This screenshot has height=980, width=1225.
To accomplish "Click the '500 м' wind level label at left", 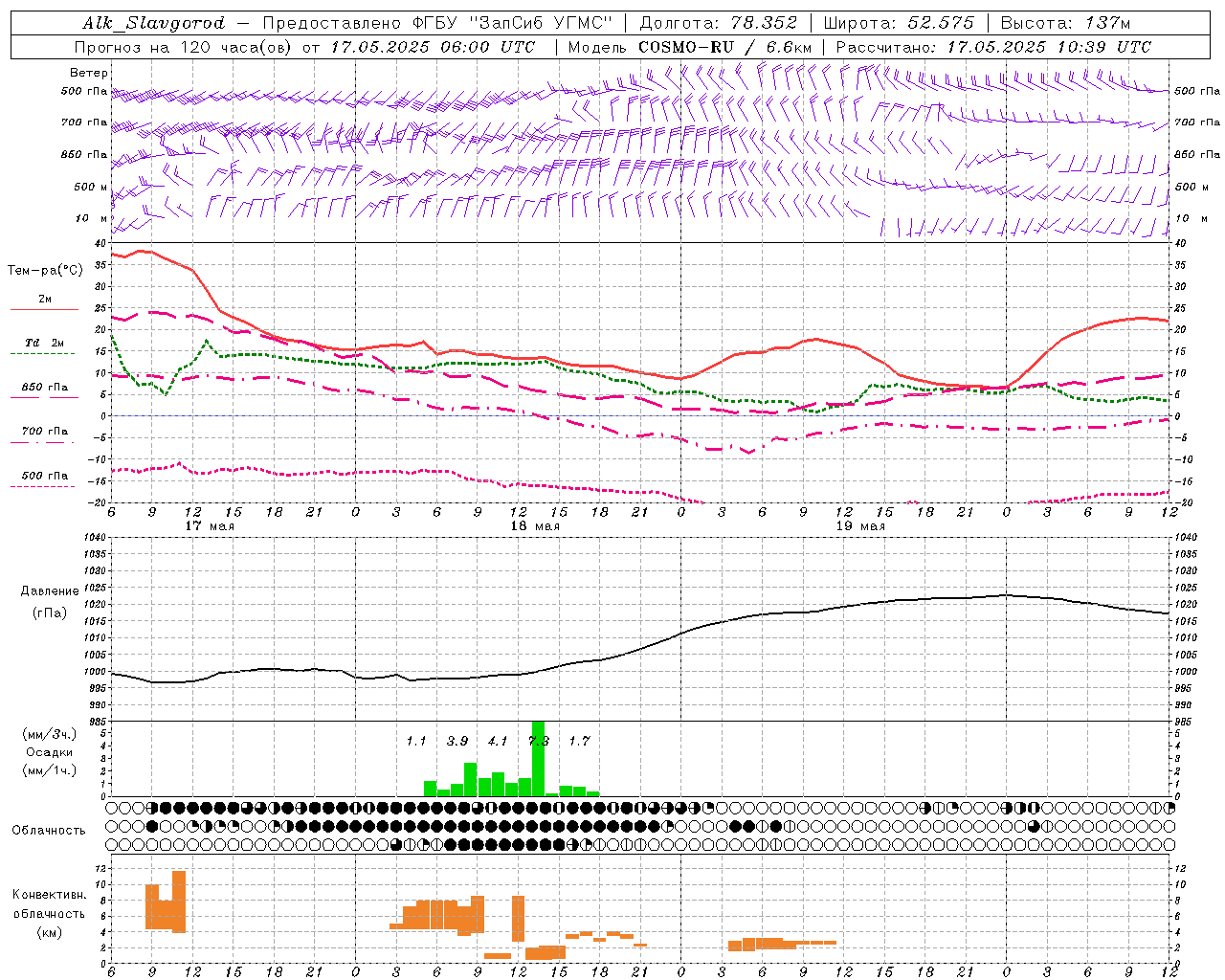I will 91,187.
